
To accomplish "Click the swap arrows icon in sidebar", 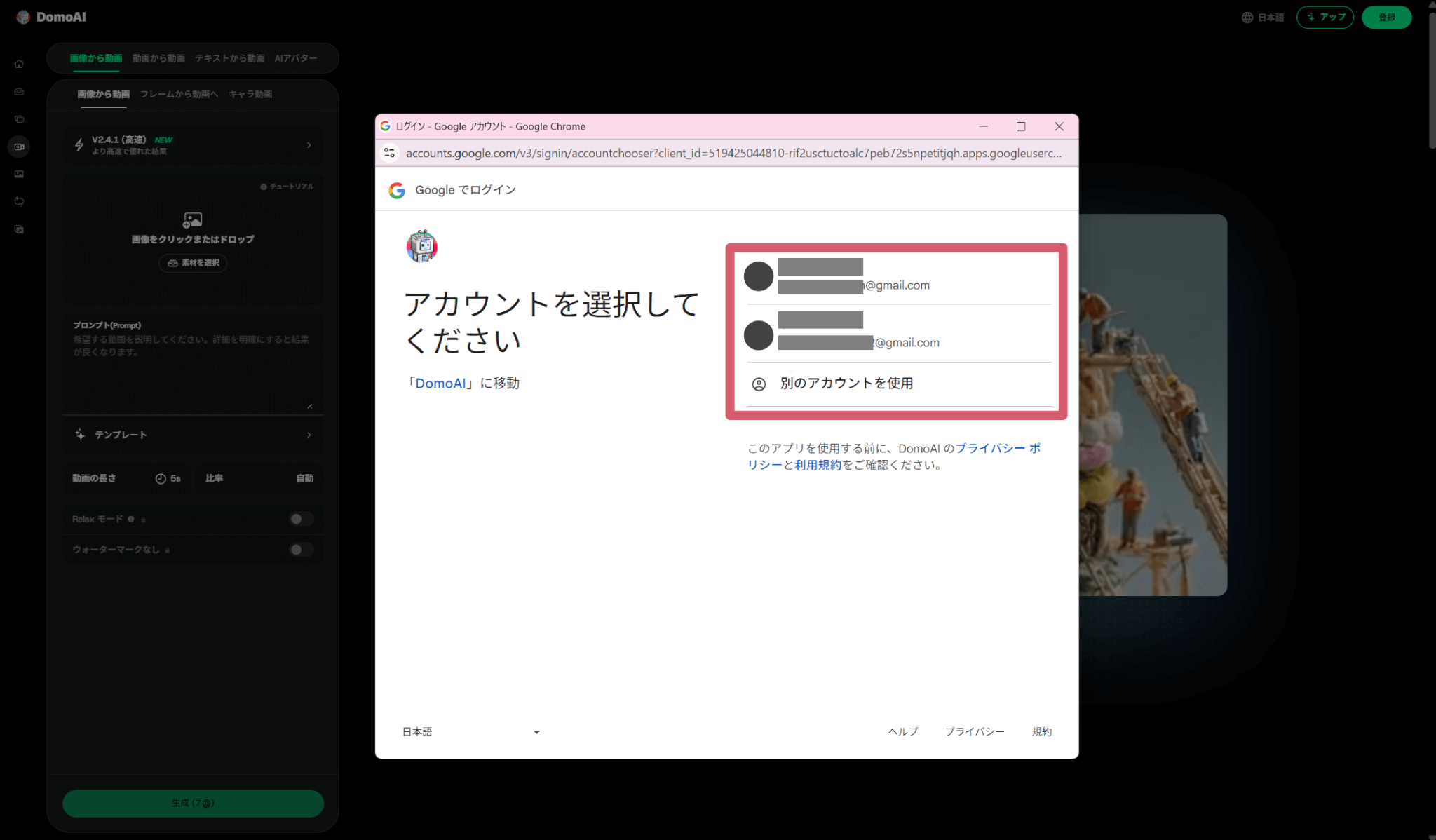I will tap(19, 202).
